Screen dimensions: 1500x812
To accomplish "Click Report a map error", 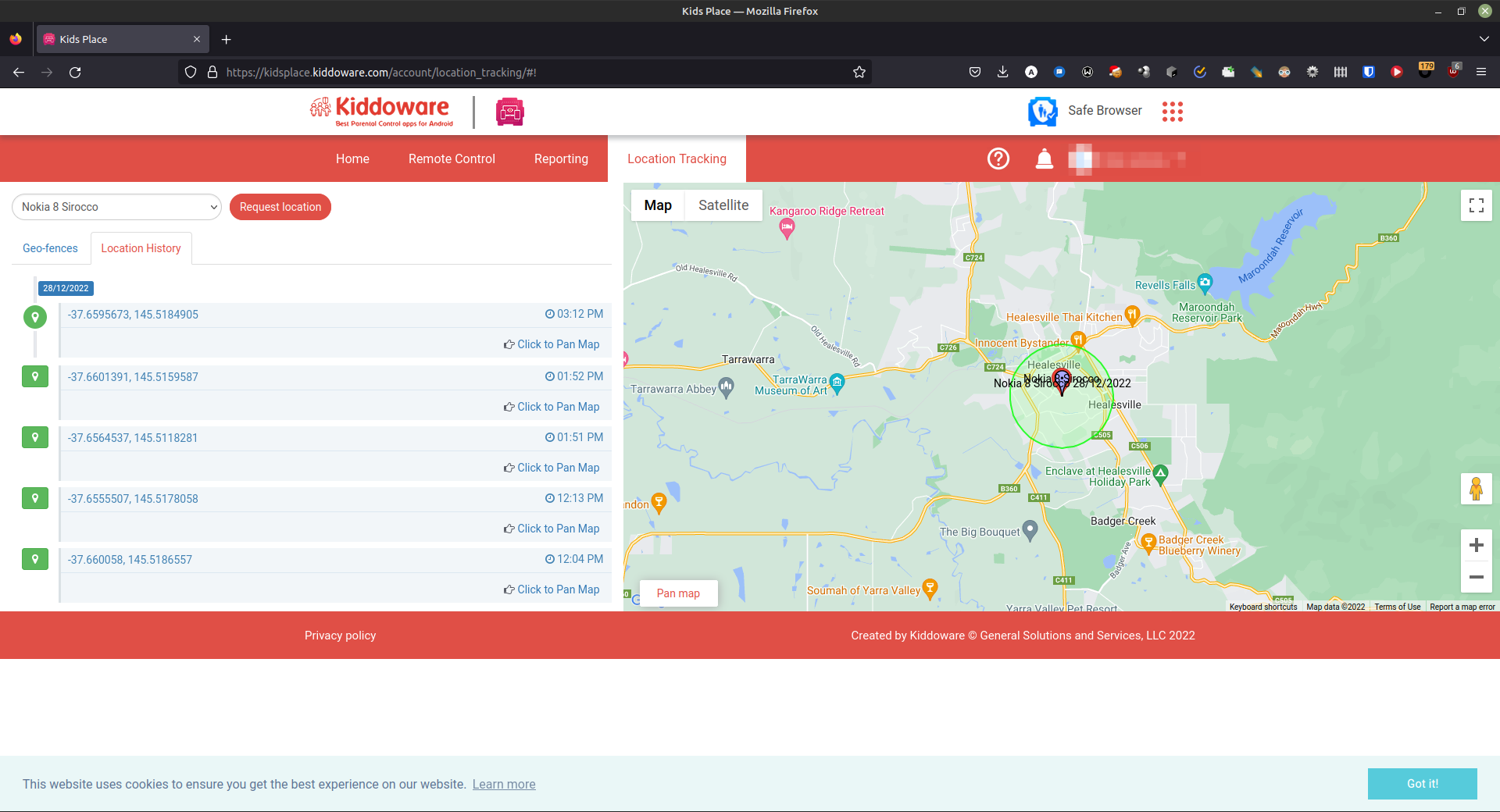I will [x=1462, y=607].
